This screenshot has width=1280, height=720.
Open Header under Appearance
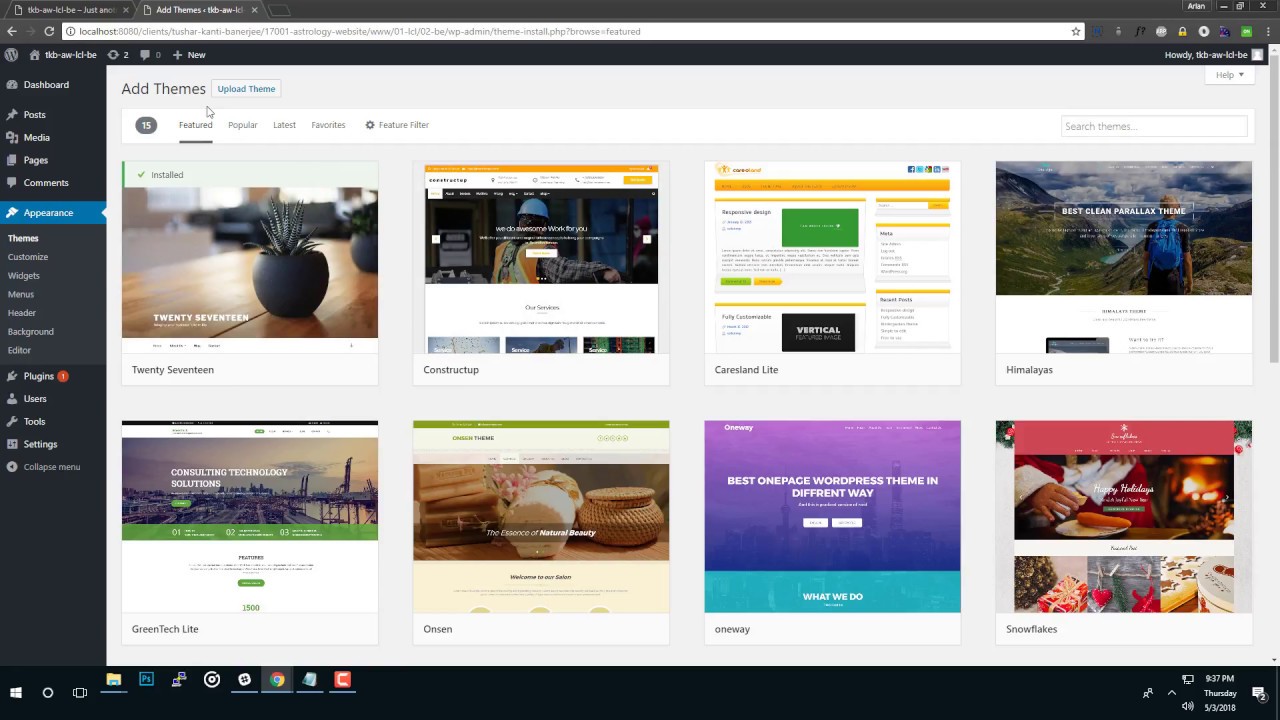click(x=22, y=313)
